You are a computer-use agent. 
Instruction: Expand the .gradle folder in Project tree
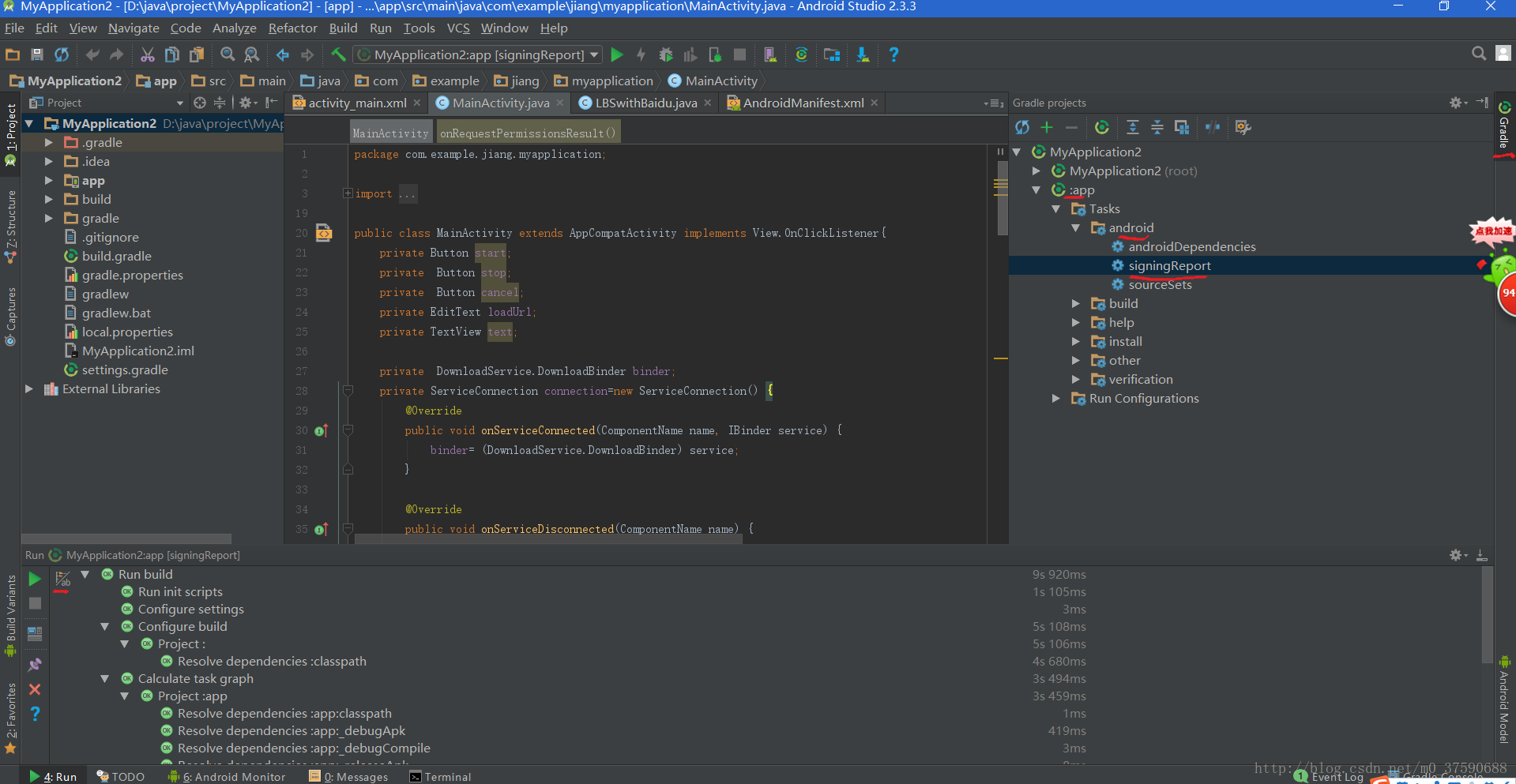48,142
